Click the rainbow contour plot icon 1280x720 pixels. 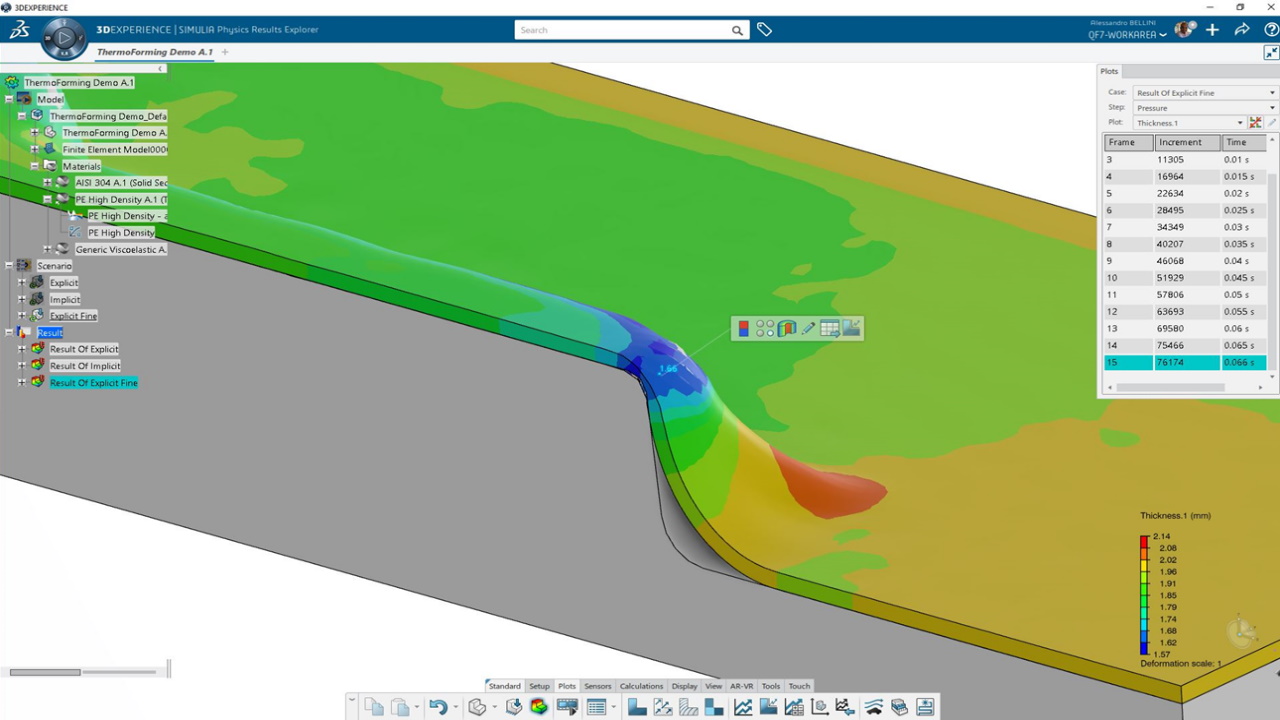539,707
